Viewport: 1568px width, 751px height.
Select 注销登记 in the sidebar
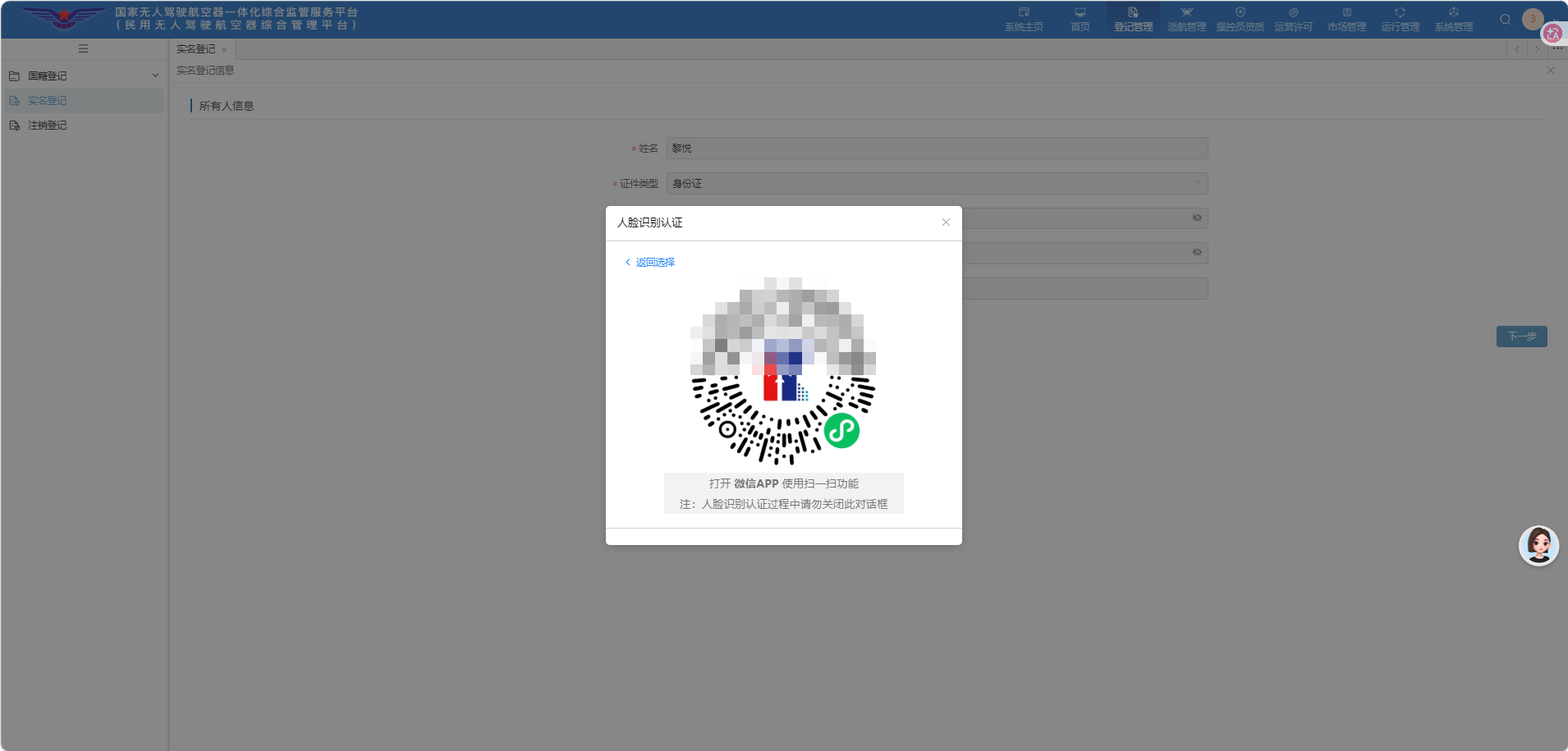(84, 126)
